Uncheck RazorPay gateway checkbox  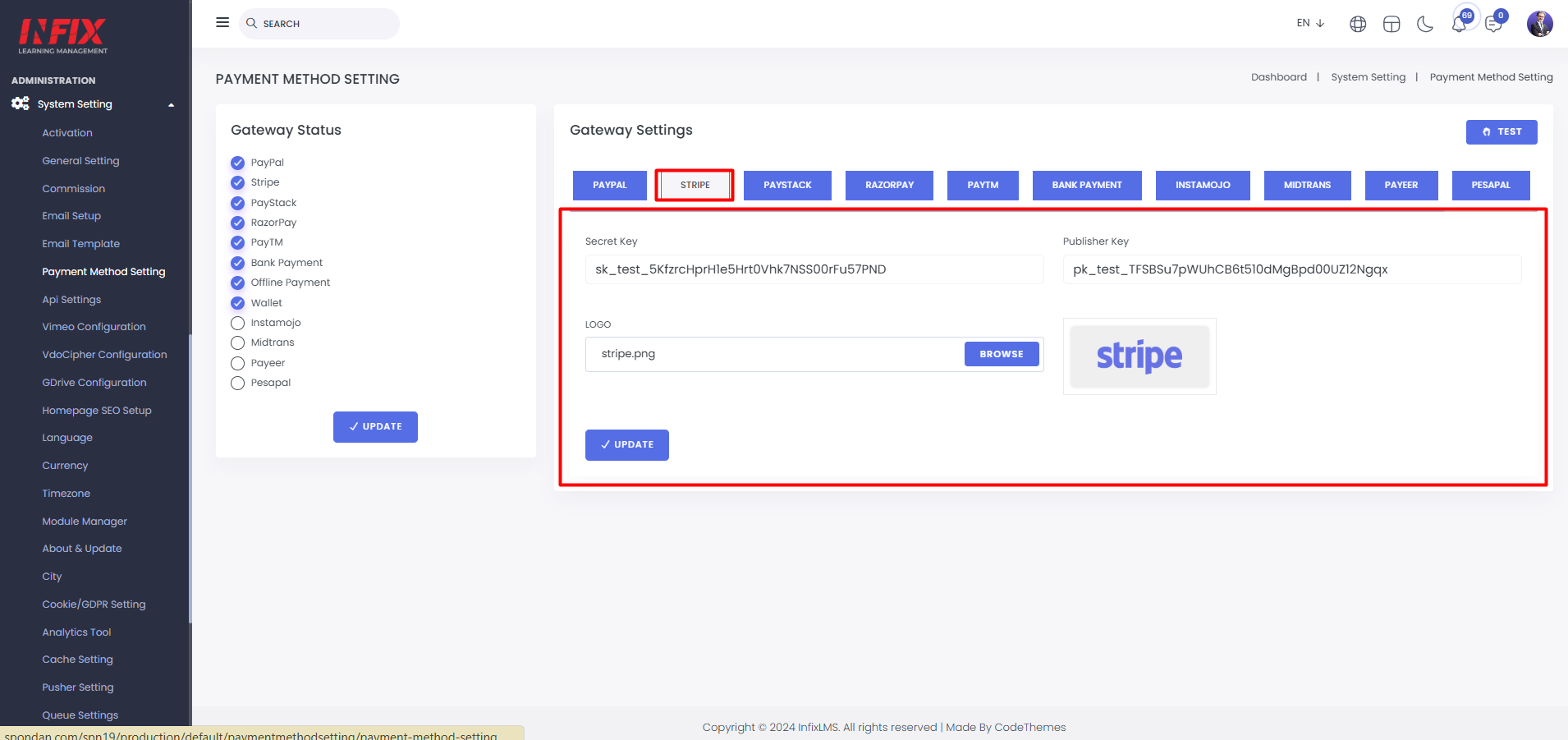point(237,223)
